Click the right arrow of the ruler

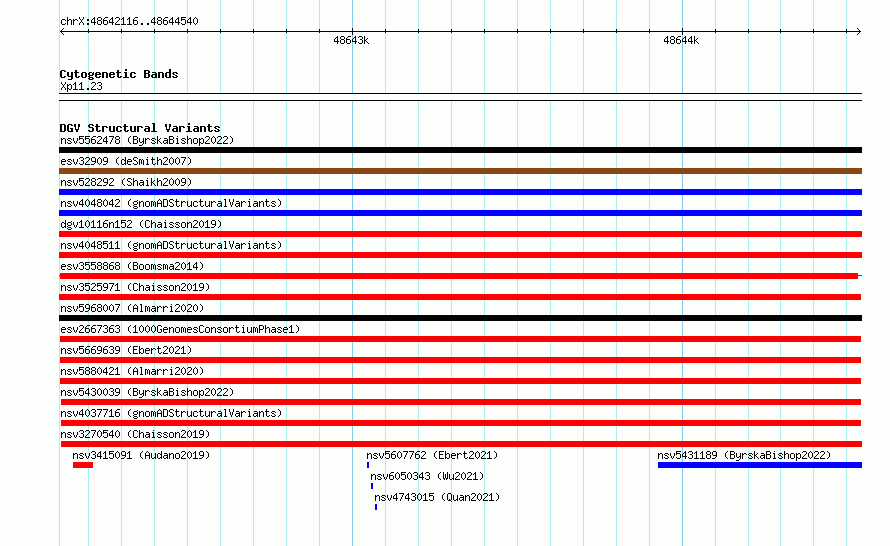(x=859, y=31)
